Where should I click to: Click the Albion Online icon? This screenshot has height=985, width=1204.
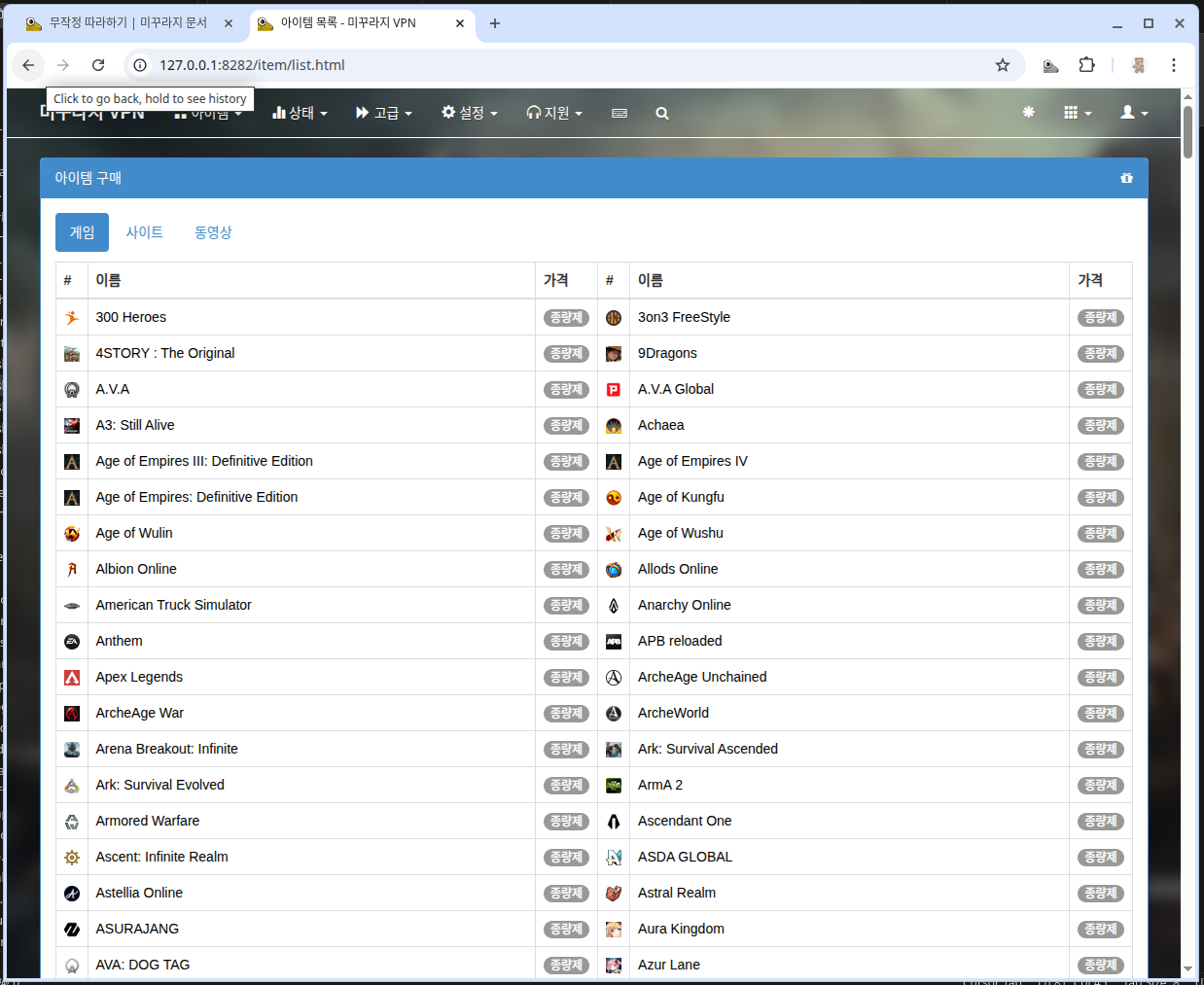point(72,570)
